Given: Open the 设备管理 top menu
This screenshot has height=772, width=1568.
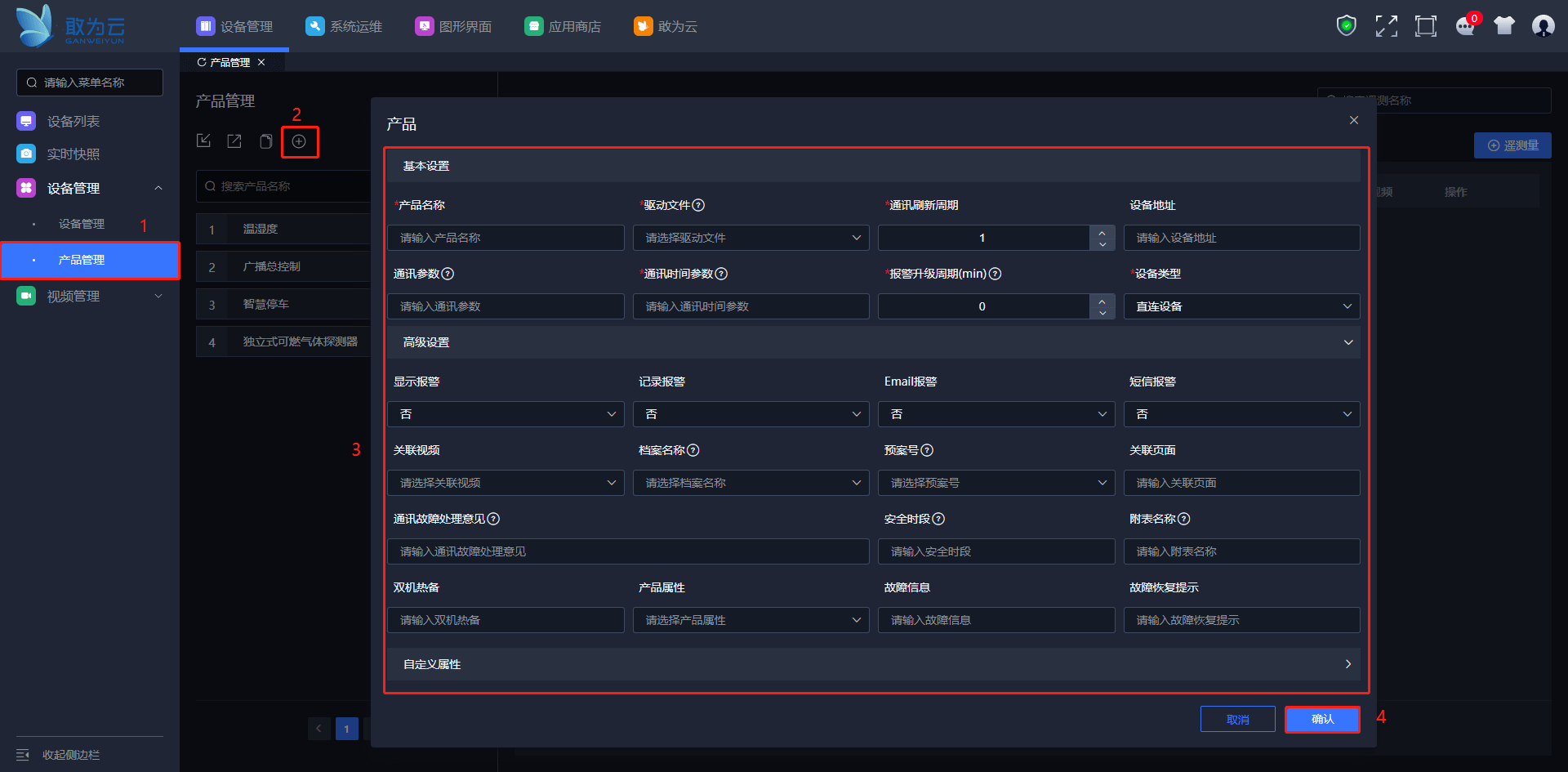Looking at the screenshot, I should [x=234, y=26].
